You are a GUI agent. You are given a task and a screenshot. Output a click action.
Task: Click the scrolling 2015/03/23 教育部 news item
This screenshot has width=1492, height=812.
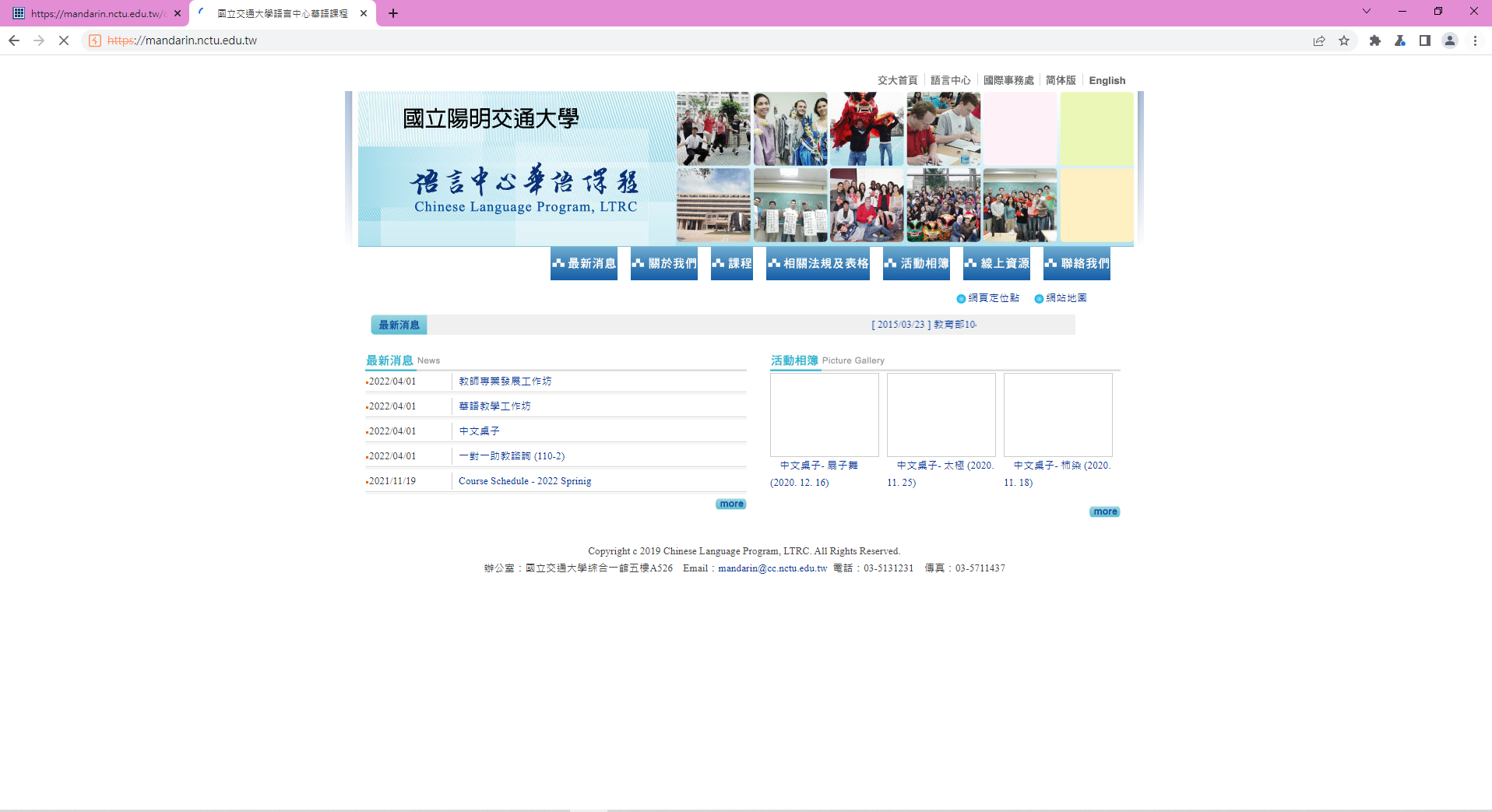tap(924, 325)
